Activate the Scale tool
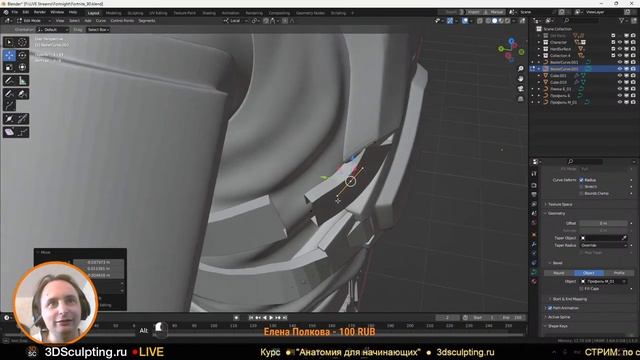This screenshot has height=360, width=640. (9, 67)
